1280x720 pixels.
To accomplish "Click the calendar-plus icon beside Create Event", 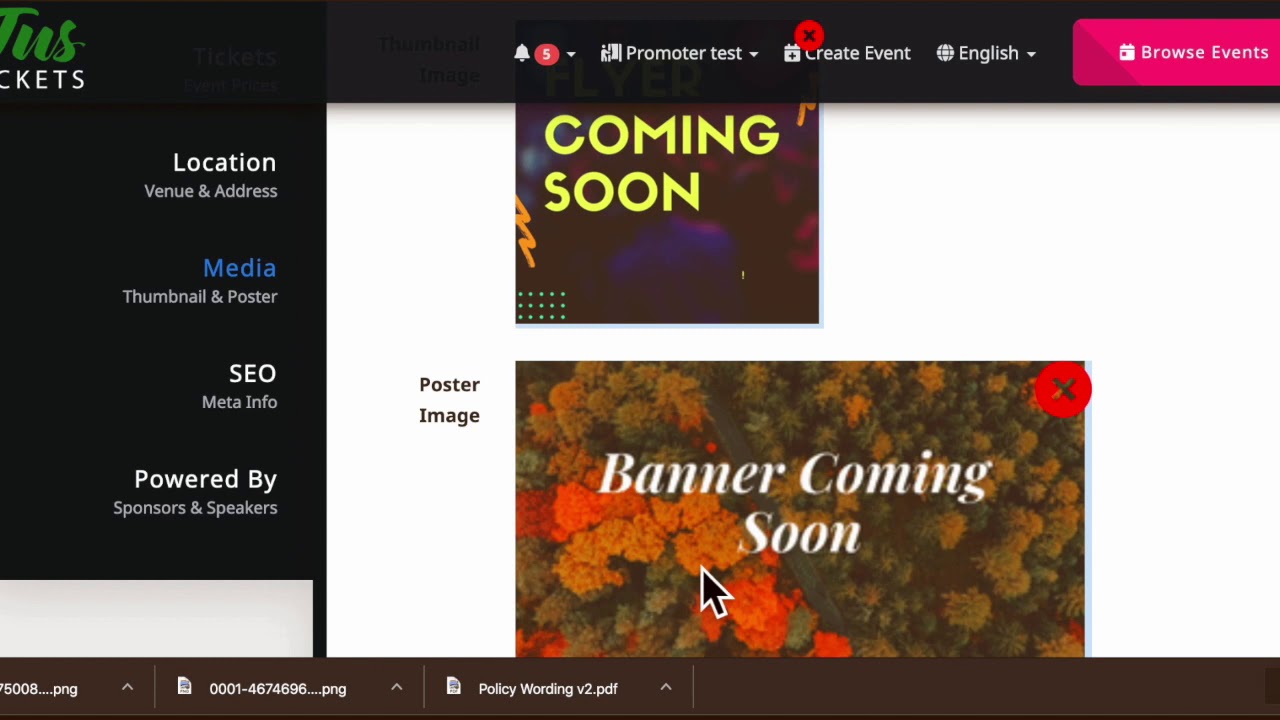I will click(792, 53).
